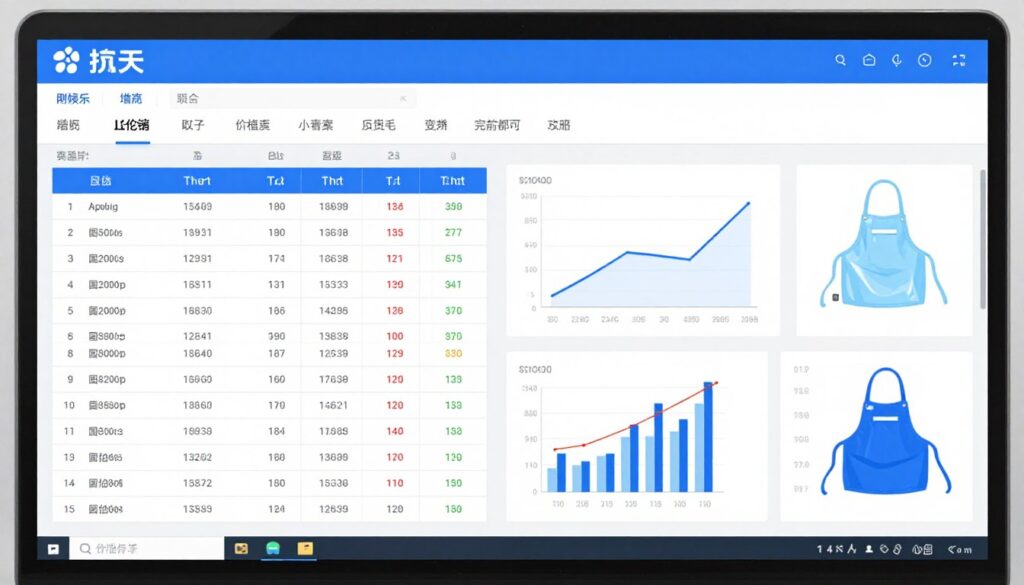This screenshot has width=1024, height=585.
Task: Open the yellow folder icon in taskbar
Action: coord(305,548)
